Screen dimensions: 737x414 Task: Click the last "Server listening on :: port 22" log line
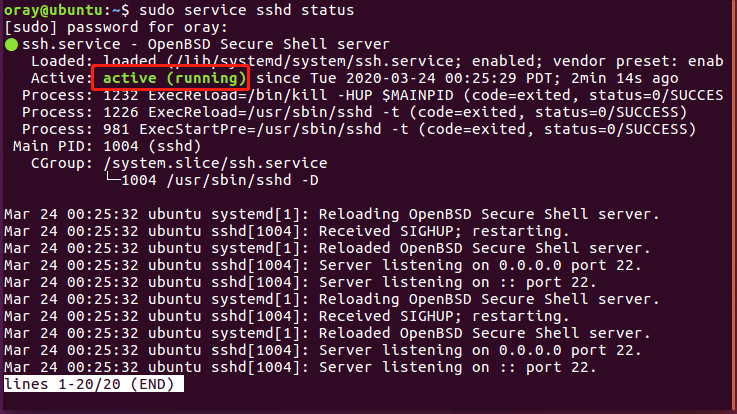(300, 367)
